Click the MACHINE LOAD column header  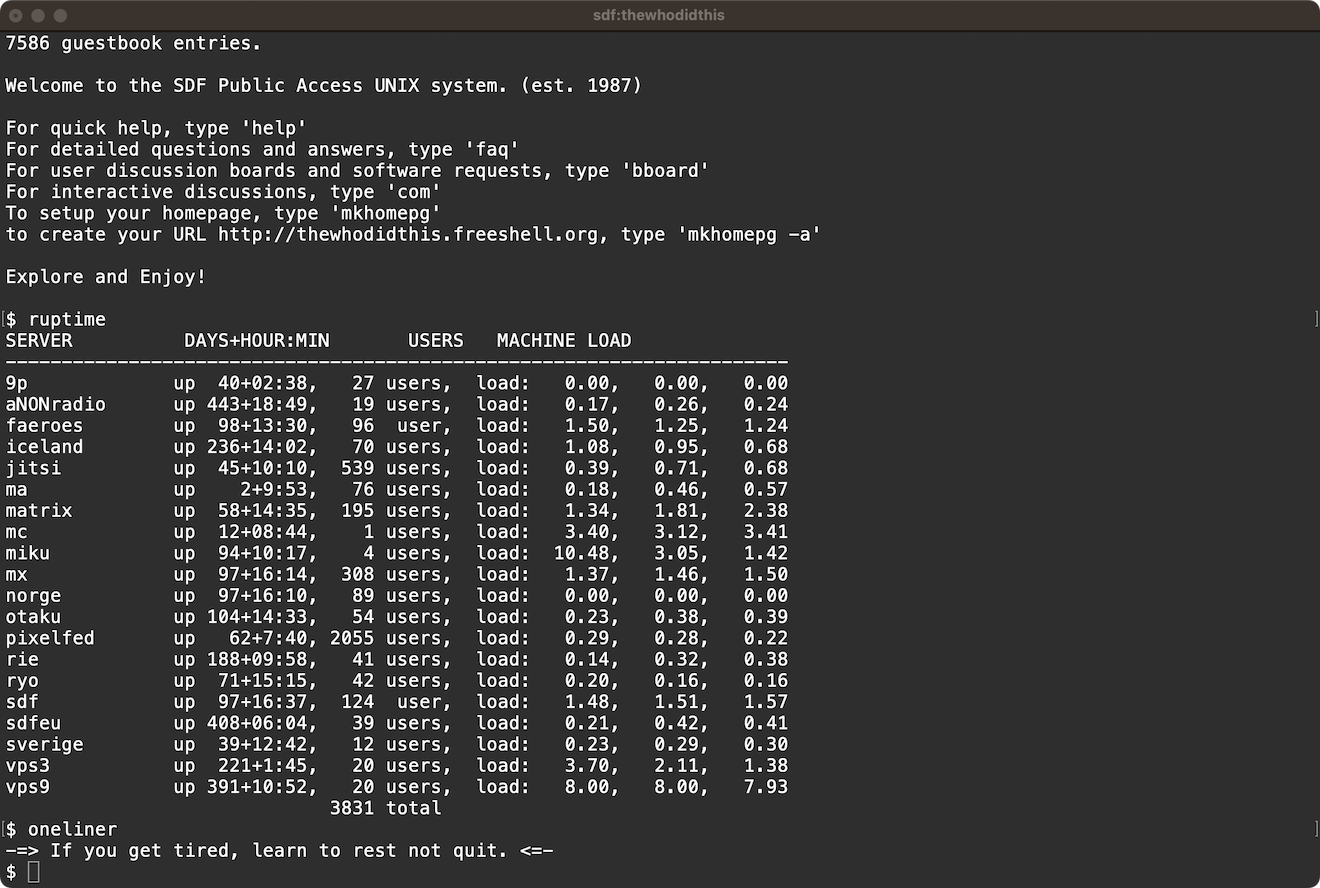pyautogui.click(x=564, y=340)
